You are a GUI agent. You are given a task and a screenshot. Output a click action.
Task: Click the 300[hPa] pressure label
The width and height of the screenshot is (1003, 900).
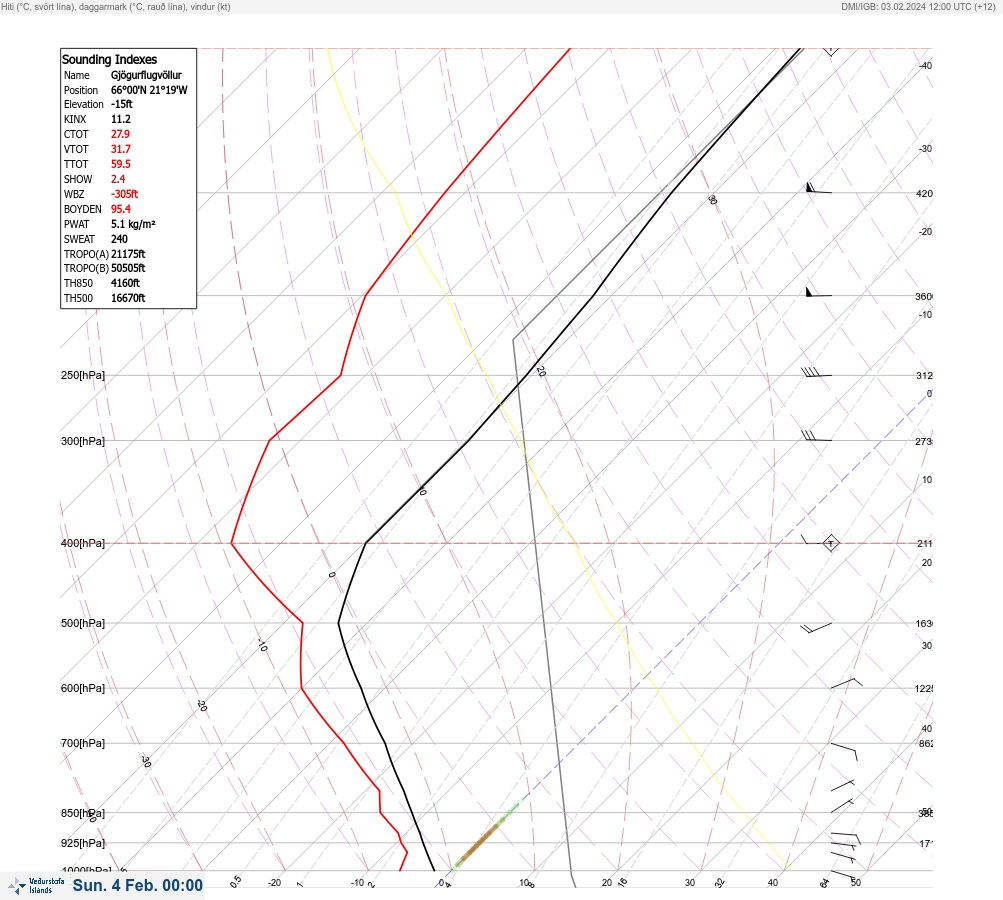pos(83,441)
